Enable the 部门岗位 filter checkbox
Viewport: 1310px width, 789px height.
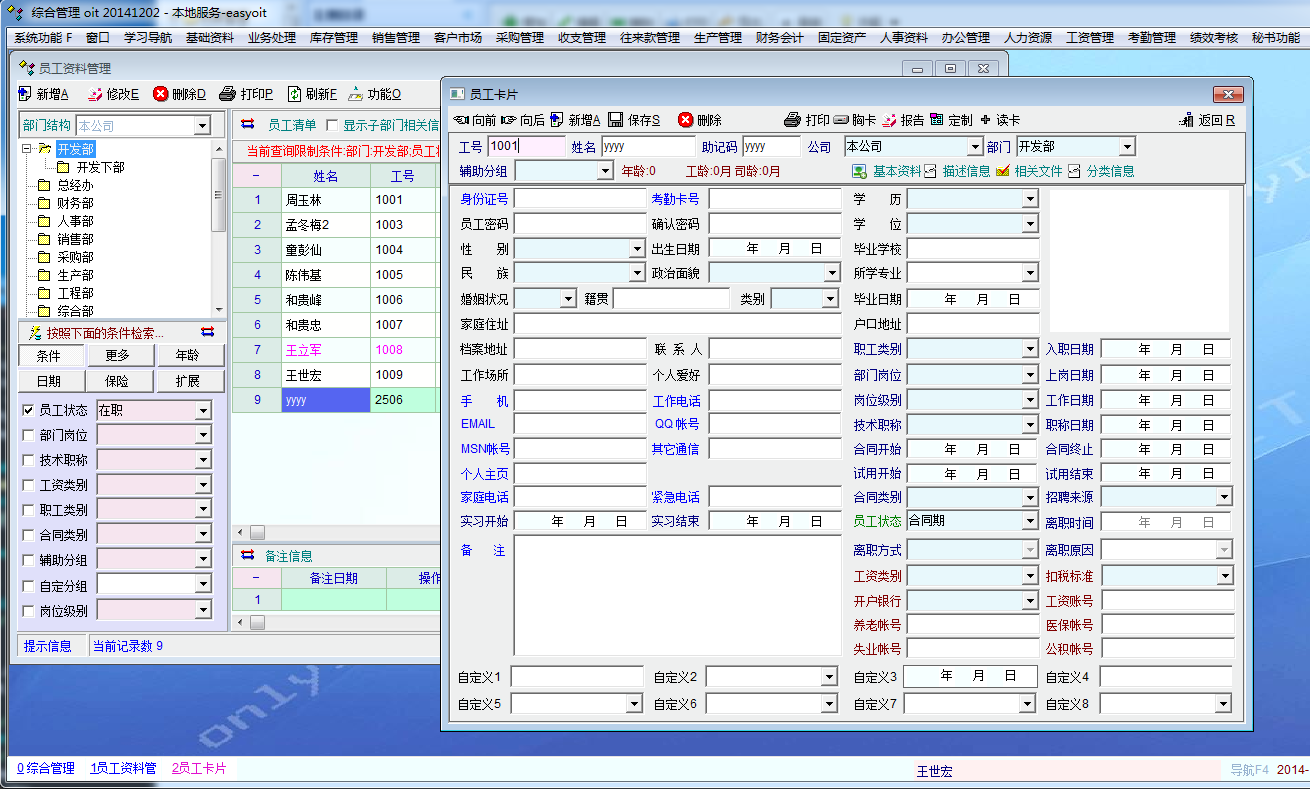click(28, 435)
